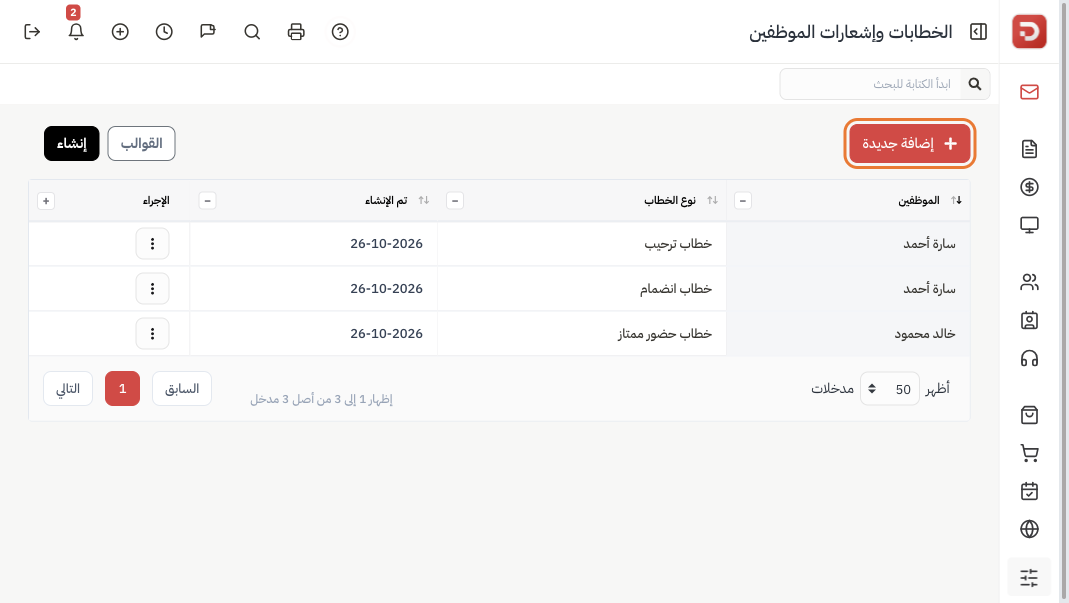1069x603 pixels.
Task: Open notifications bell with badge 2
Action: pos(76,32)
